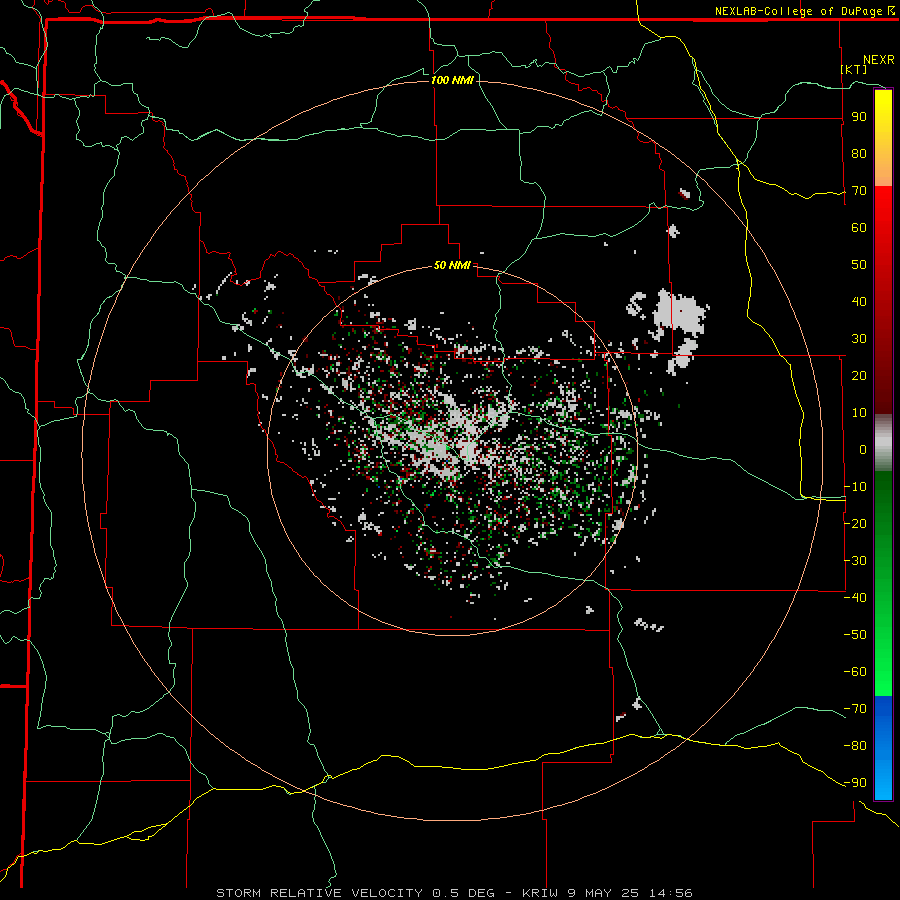Click the -80 value on velocity scale
The height and width of the screenshot is (900, 900).
(x=855, y=746)
